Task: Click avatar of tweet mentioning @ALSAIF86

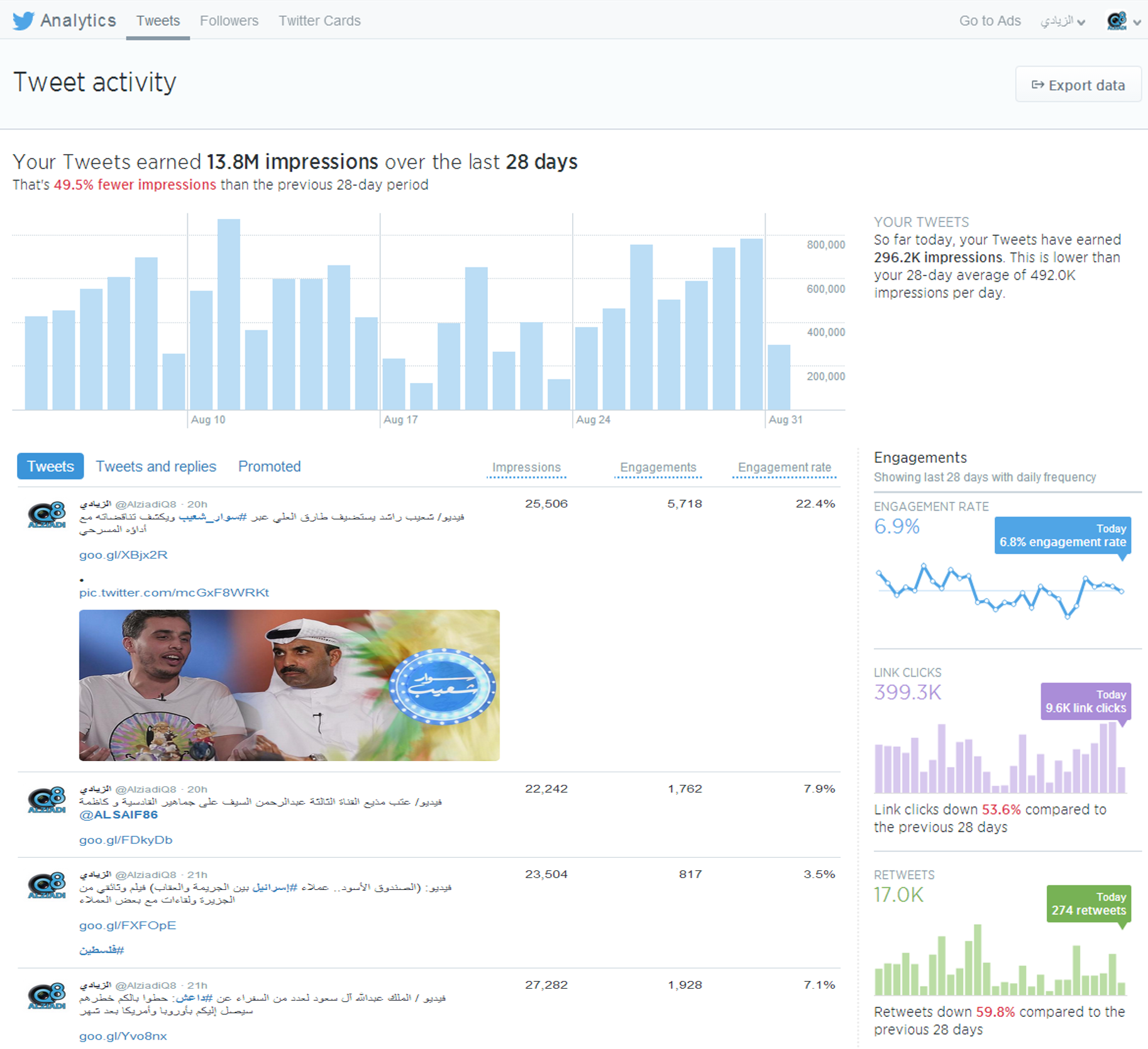Action: [47, 800]
